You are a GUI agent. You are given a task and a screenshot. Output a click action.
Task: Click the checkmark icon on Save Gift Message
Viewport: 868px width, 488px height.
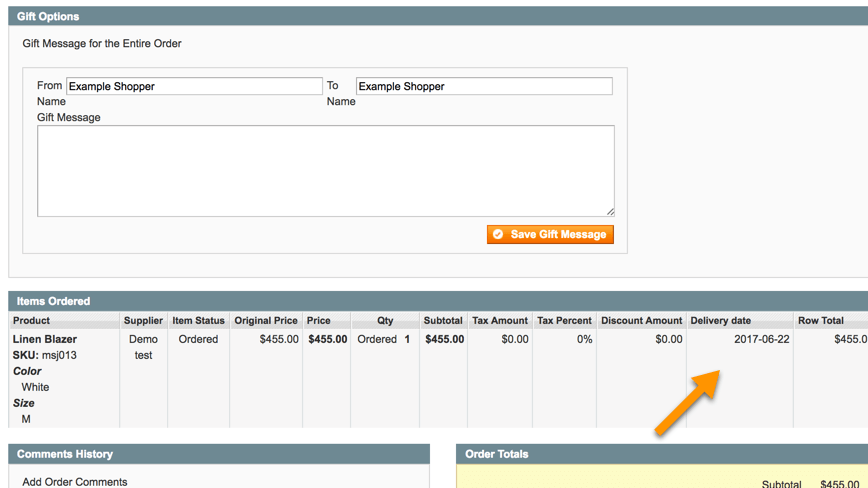pyautogui.click(x=498, y=234)
